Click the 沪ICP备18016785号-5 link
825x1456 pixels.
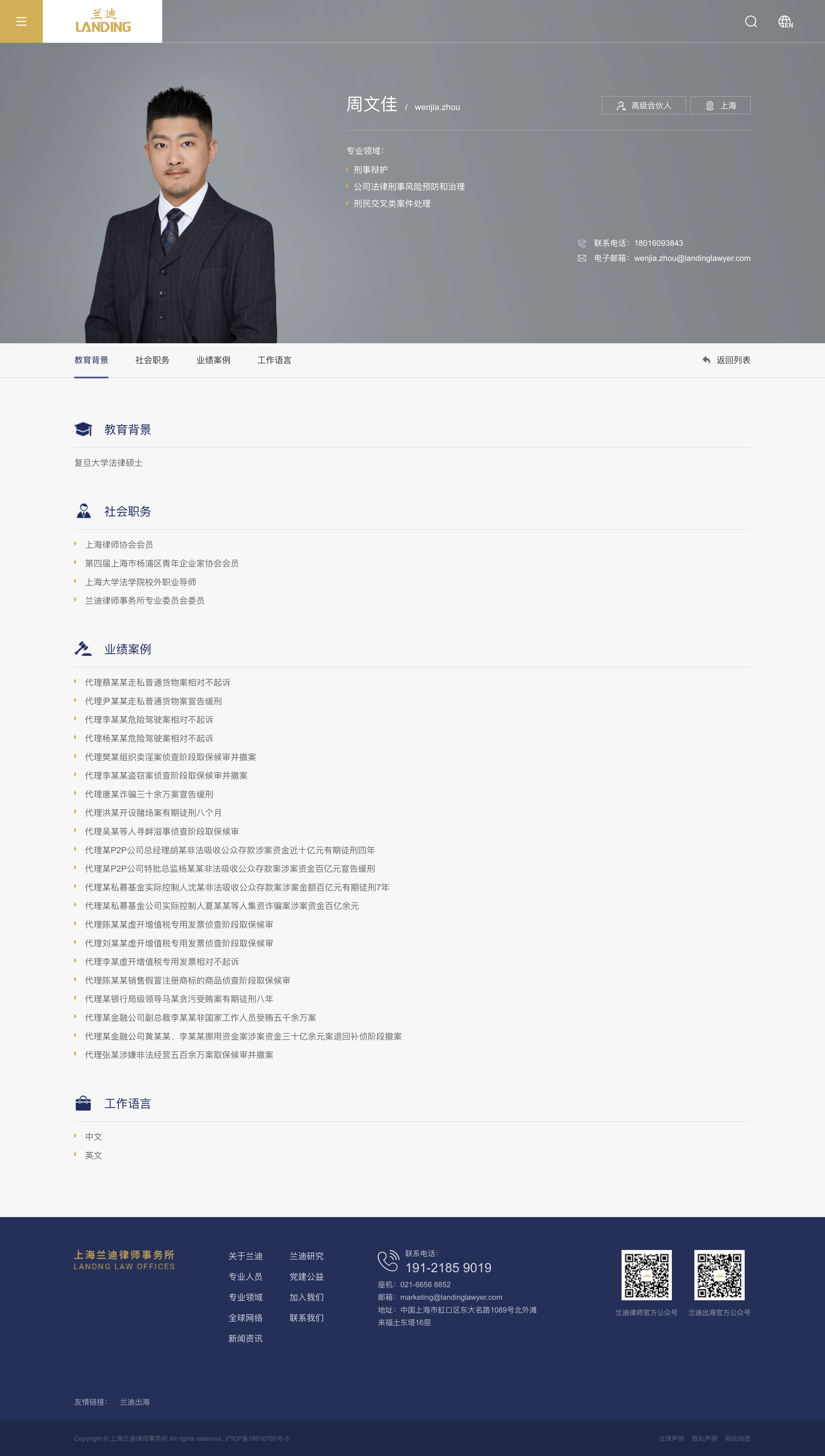pyautogui.click(x=257, y=1438)
